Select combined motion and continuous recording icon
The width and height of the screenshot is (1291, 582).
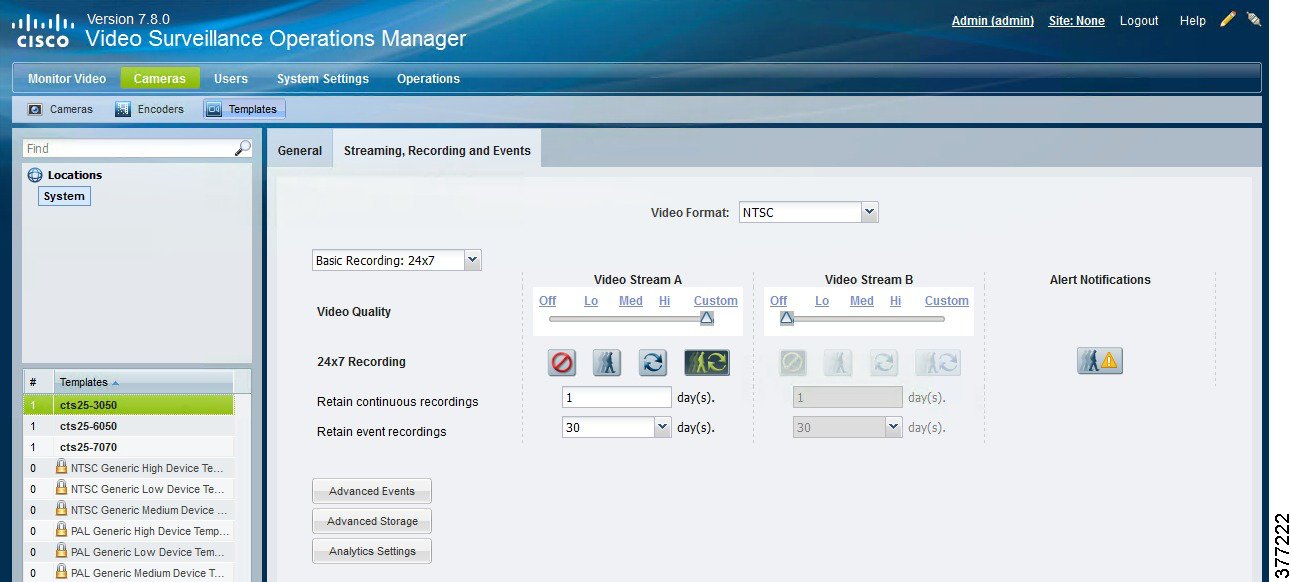[x=707, y=362]
